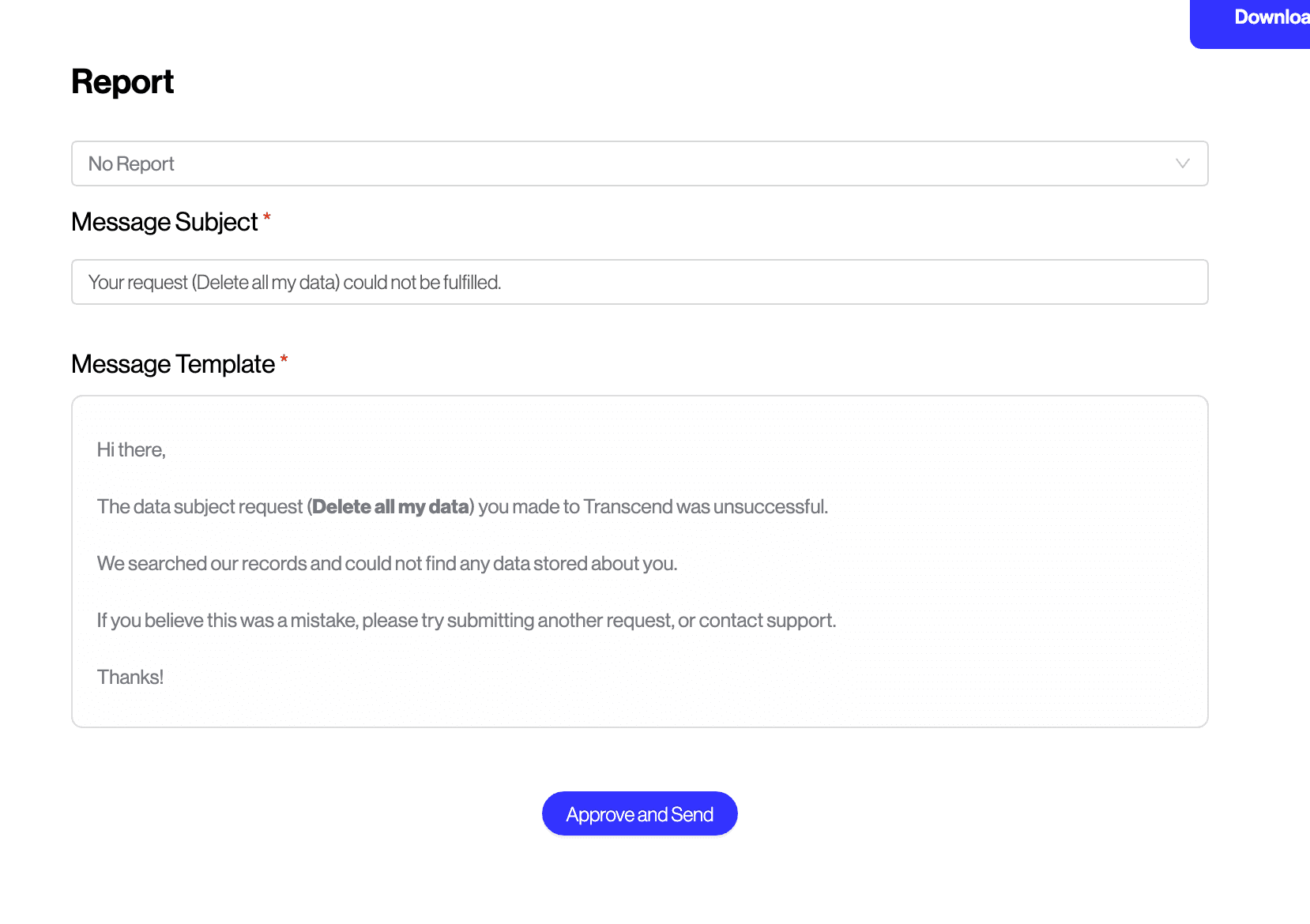The image size is (1310, 924).
Task: Click the Message Subject label
Action: (164, 223)
